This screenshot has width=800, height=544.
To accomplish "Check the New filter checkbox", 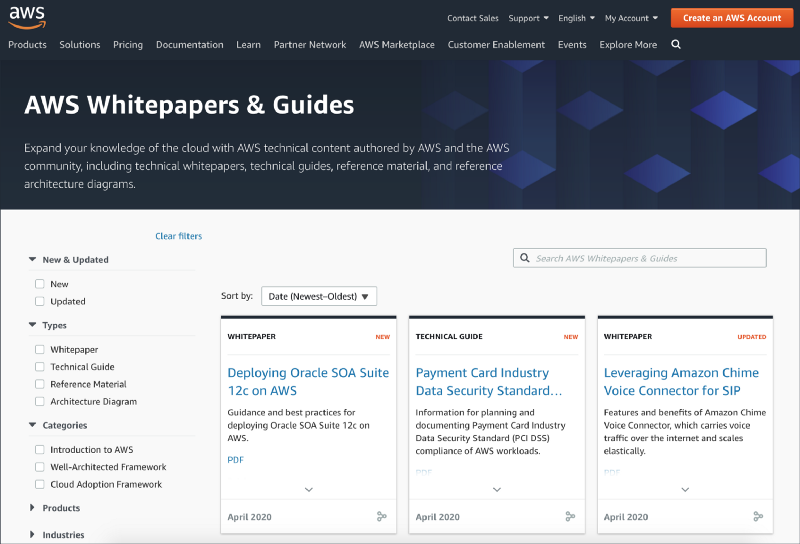I will (x=40, y=284).
